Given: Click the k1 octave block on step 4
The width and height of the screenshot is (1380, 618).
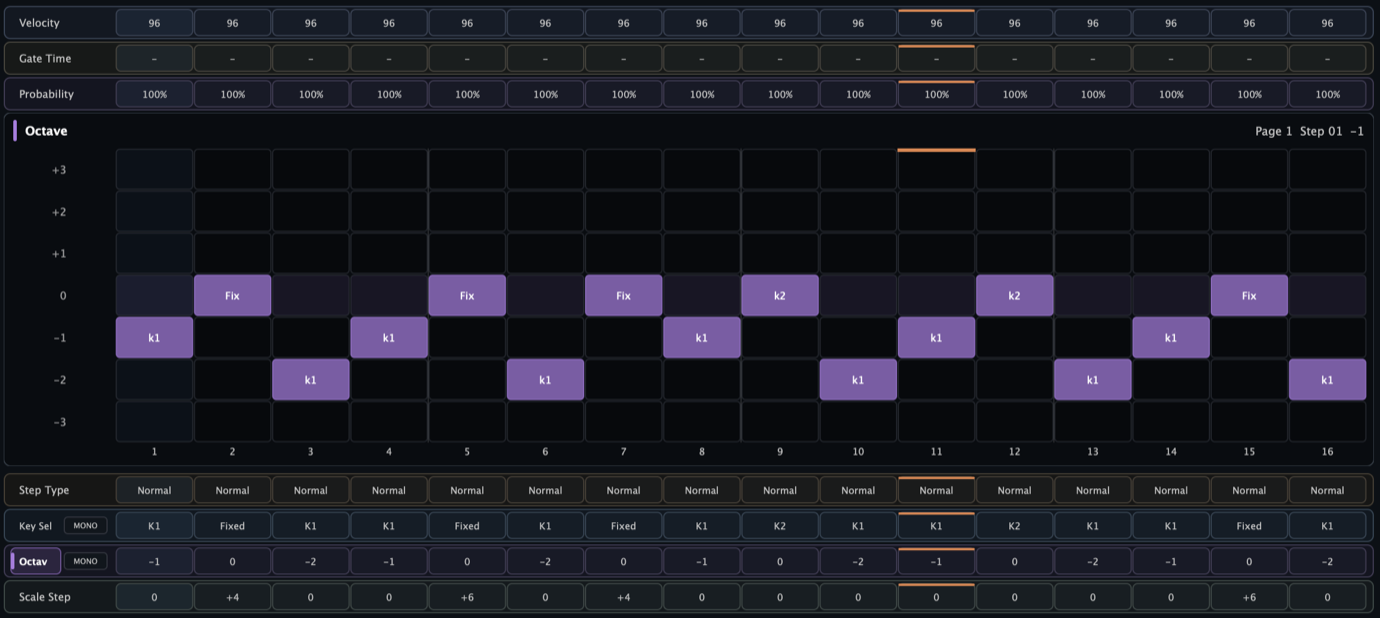Looking at the screenshot, I should tap(389, 338).
